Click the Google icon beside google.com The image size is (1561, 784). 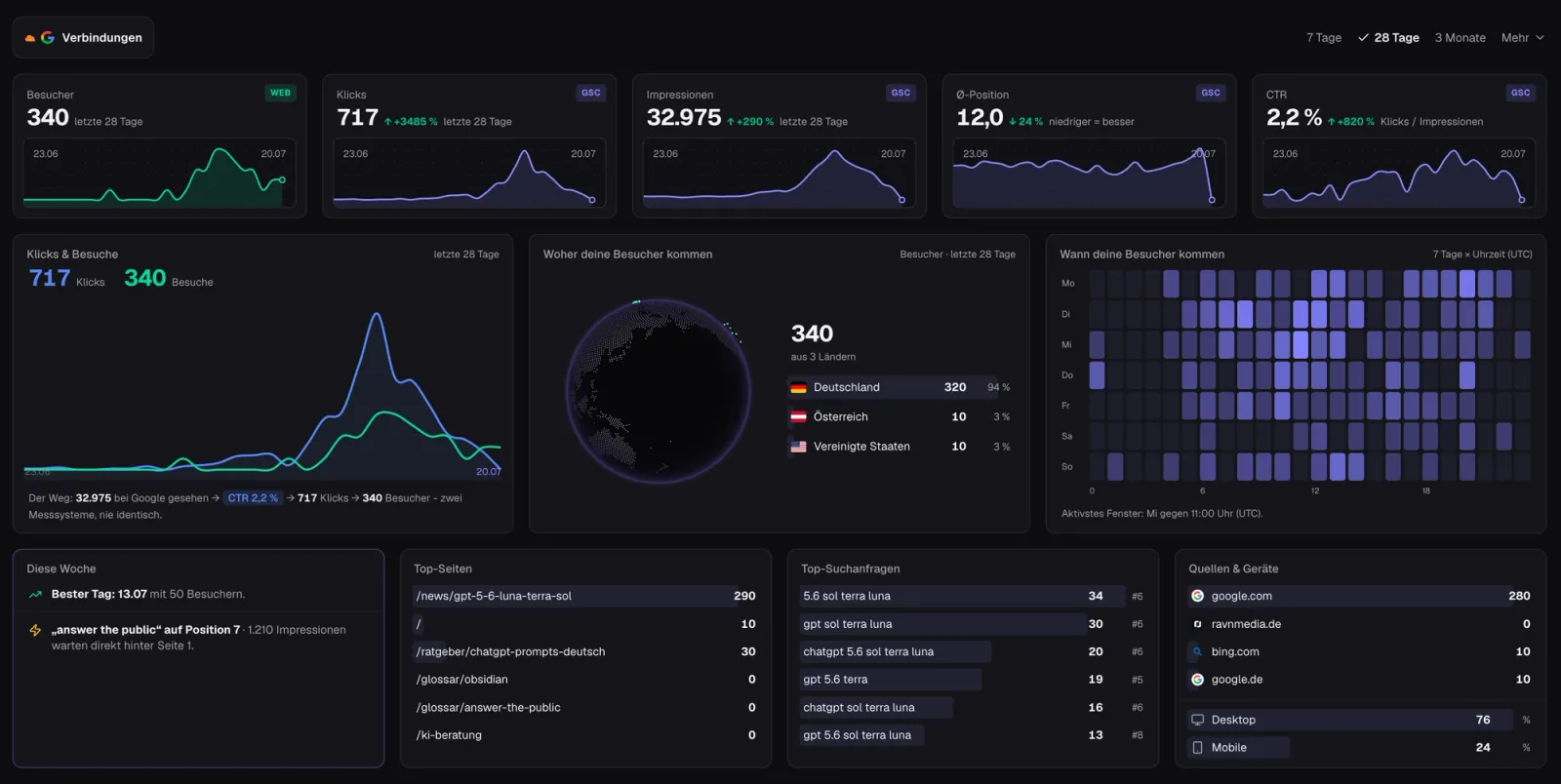coord(1197,596)
